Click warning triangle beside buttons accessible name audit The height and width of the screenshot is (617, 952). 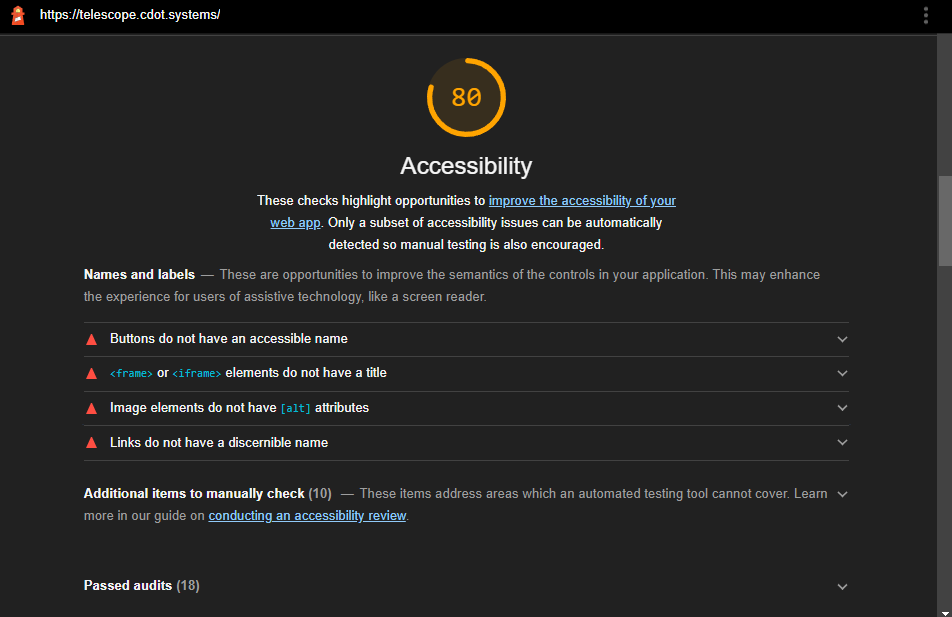pyautogui.click(x=92, y=338)
